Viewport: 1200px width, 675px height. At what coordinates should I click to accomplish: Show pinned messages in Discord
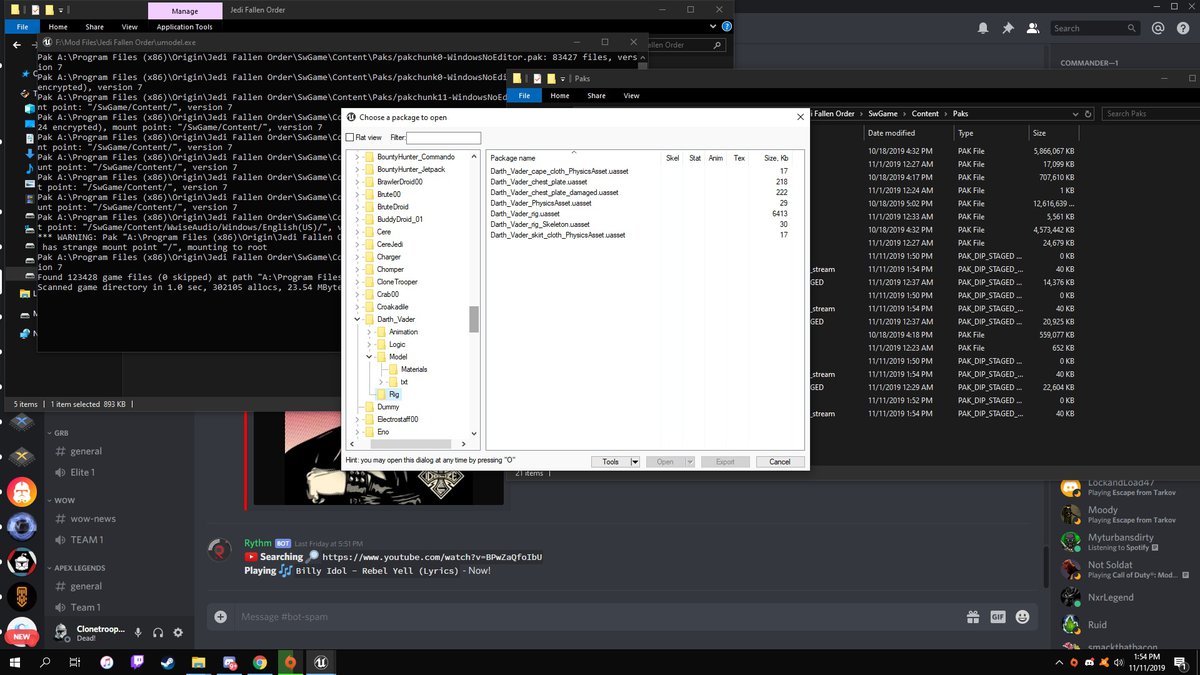coord(1007,29)
